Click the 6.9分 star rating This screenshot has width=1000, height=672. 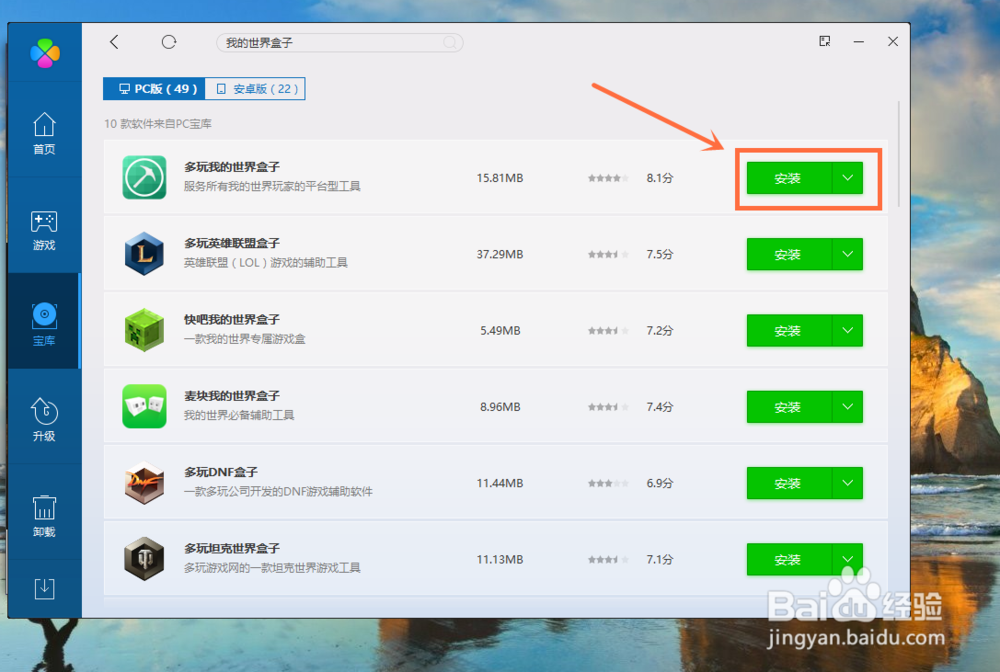pos(608,483)
